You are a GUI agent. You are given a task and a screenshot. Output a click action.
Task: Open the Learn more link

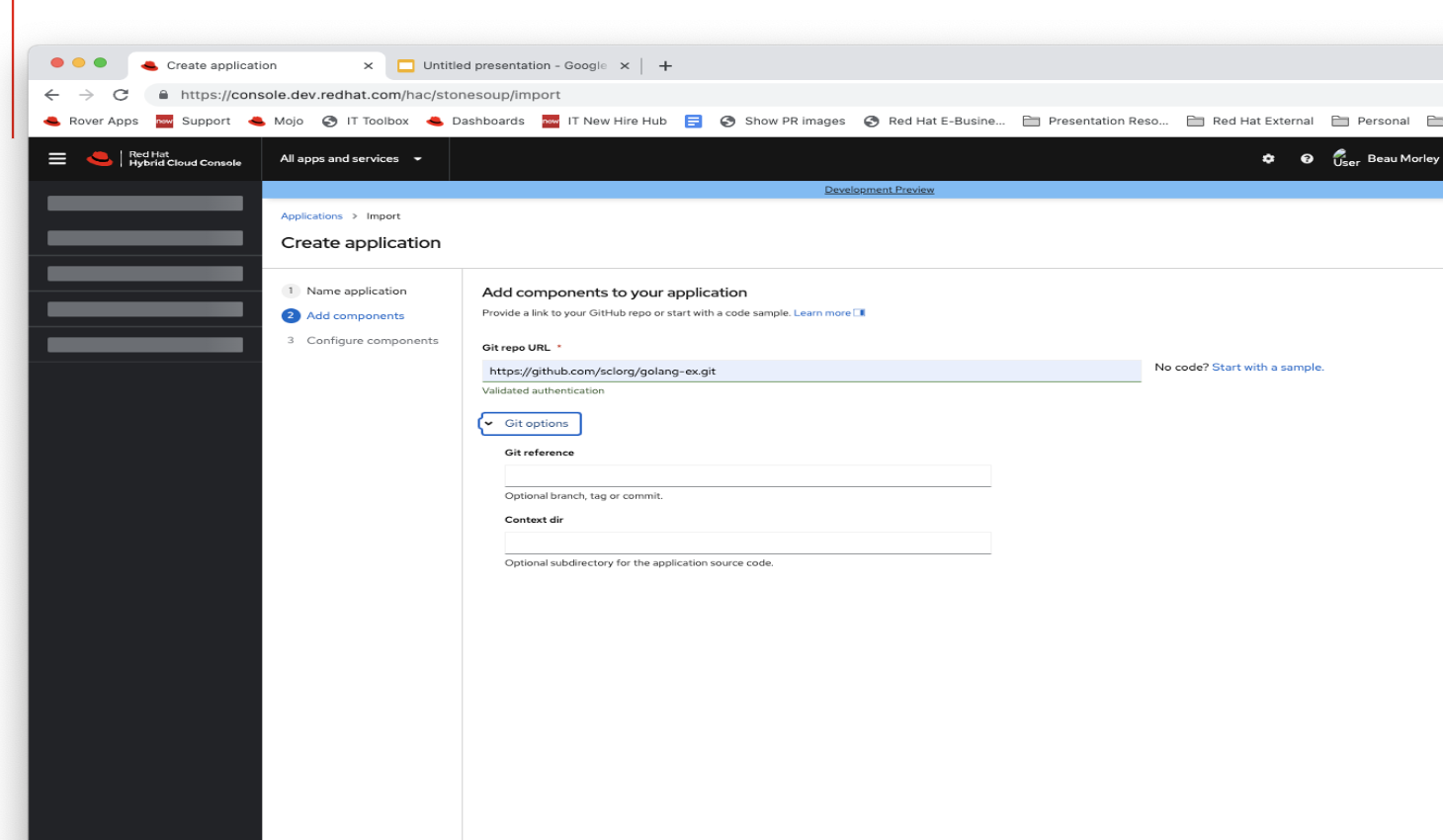click(x=828, y=313)
